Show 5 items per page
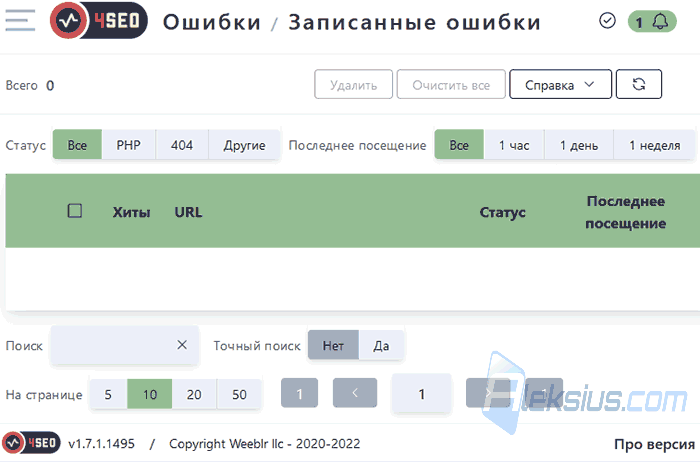 coord(108,394)
